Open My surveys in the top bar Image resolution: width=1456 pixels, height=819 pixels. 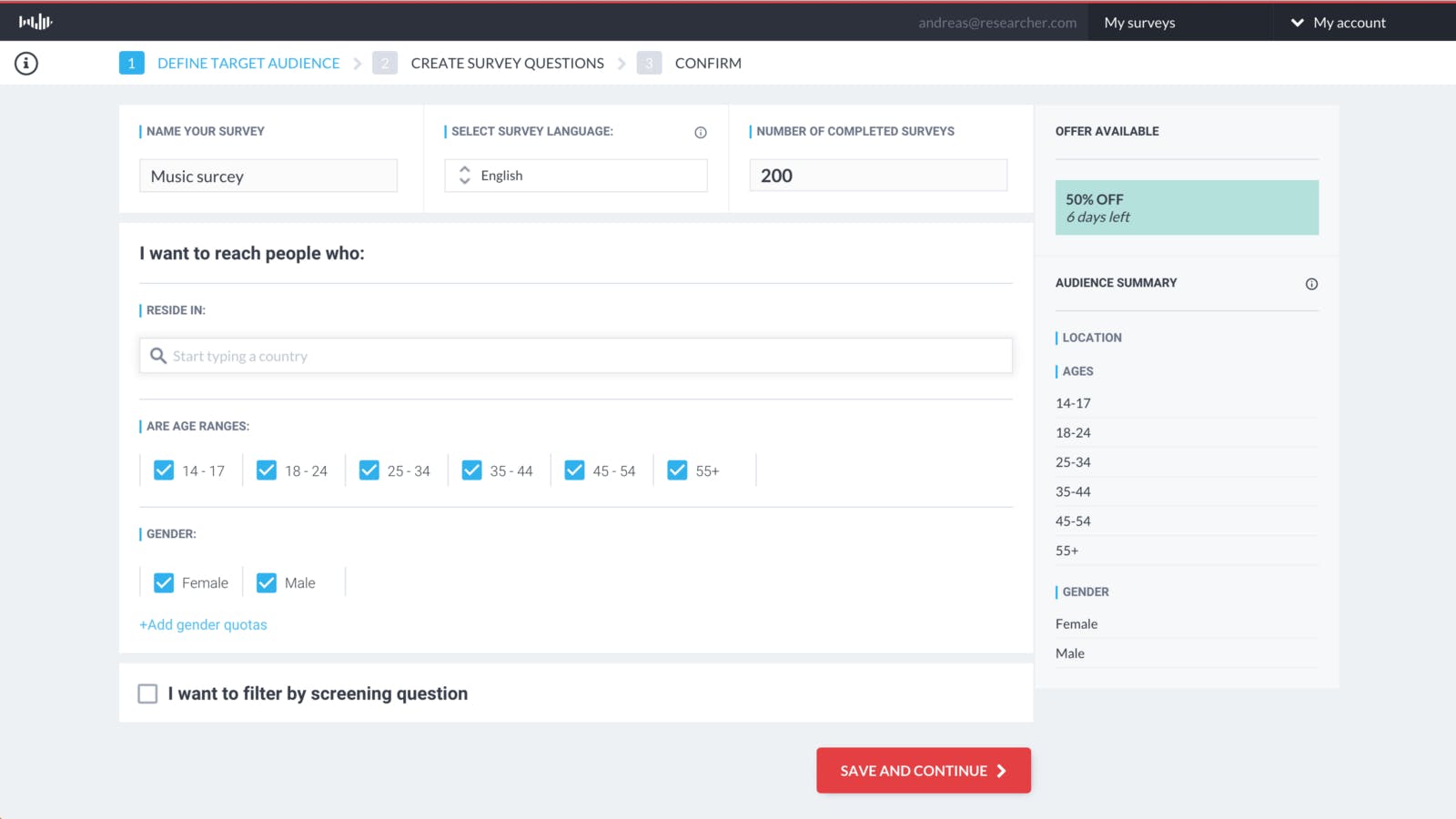coord(1139,23)
